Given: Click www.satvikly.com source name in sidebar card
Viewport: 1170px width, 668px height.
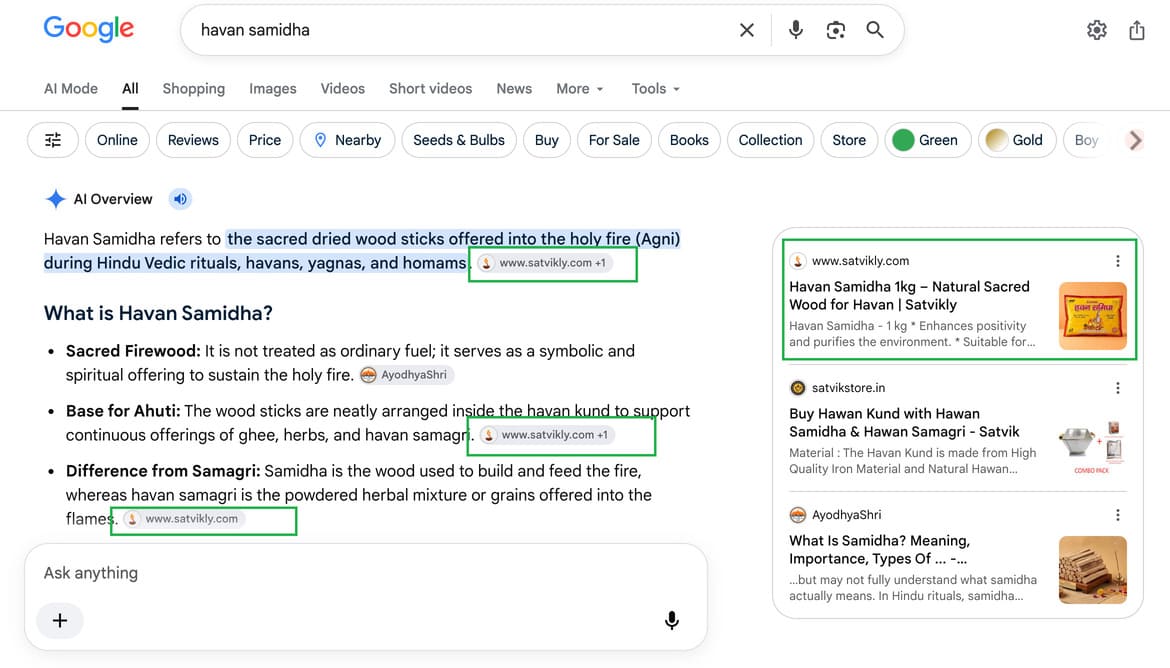Looking at the screenshot, I should tap(860, 261).
